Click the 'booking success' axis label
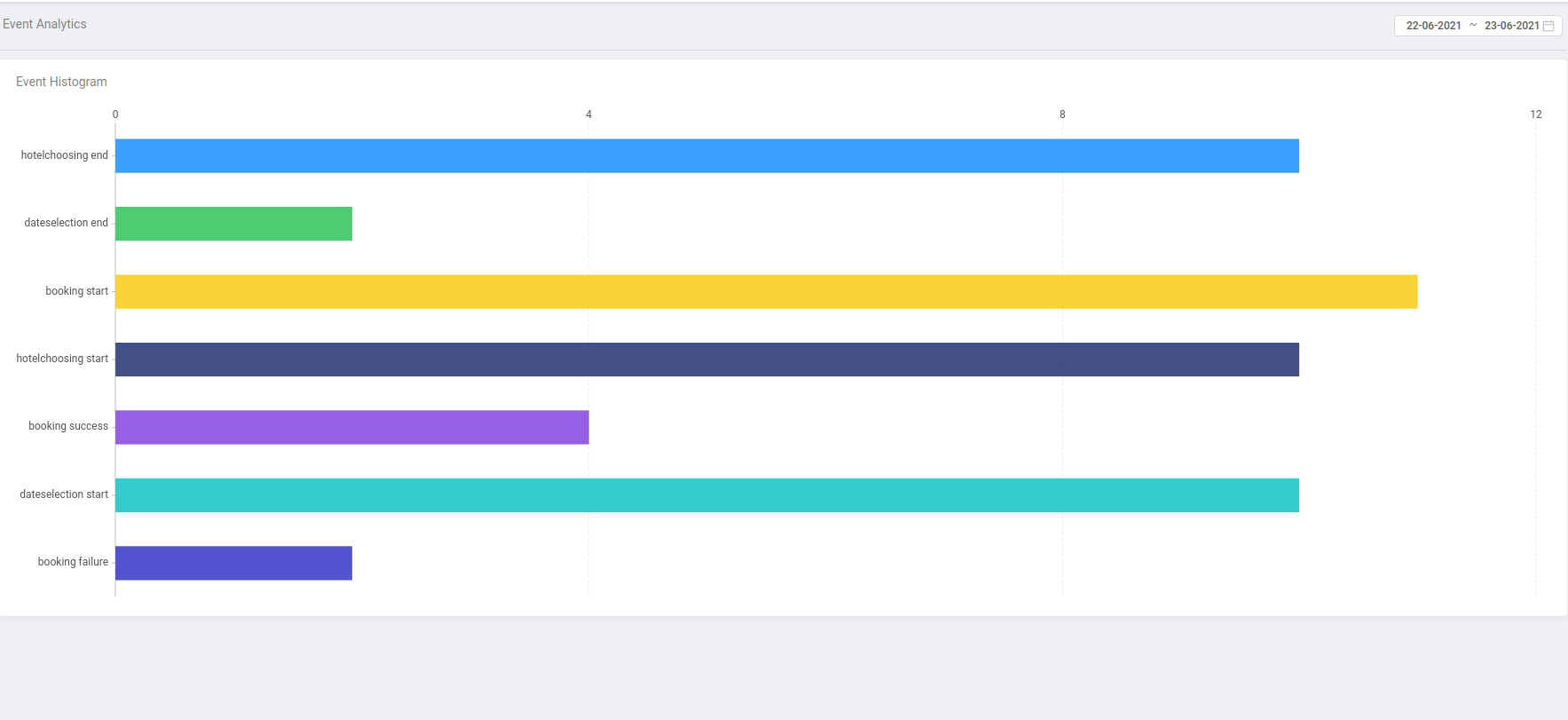1568x720 pixels. click(67, 426)
